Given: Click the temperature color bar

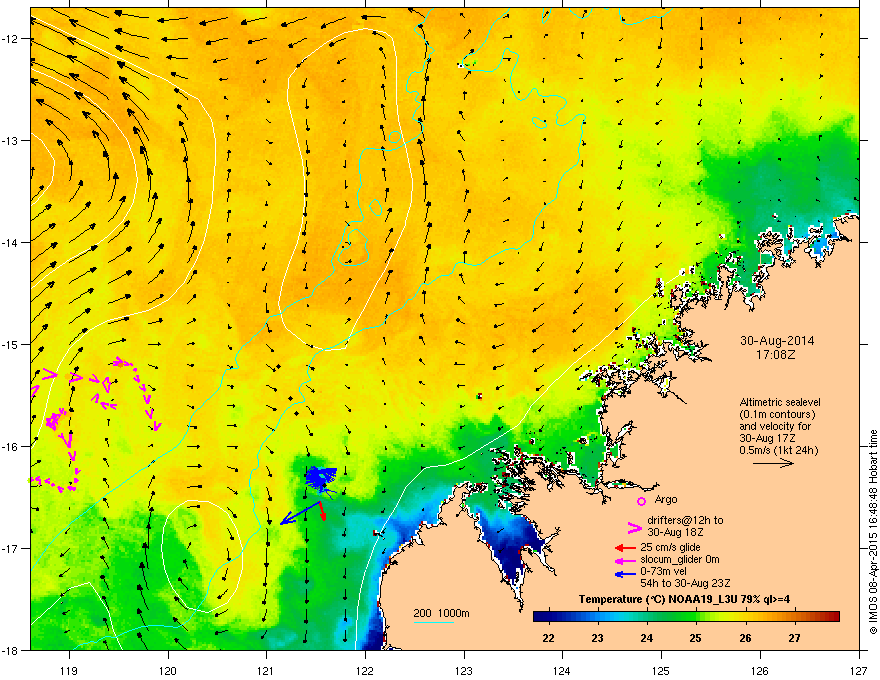Looking at the screenshot, I should click(x=686, y=617).
